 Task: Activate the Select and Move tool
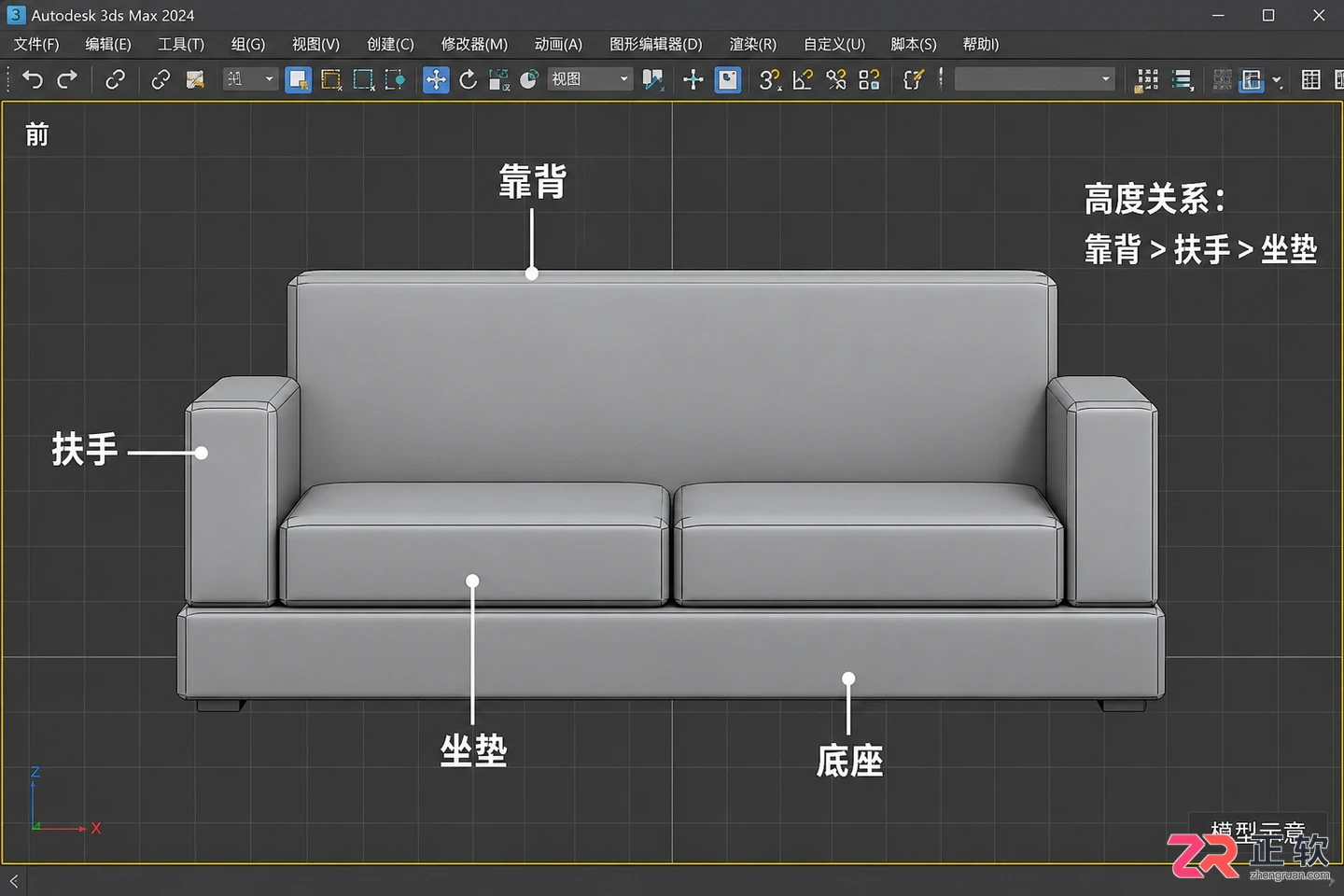[436, 79]
